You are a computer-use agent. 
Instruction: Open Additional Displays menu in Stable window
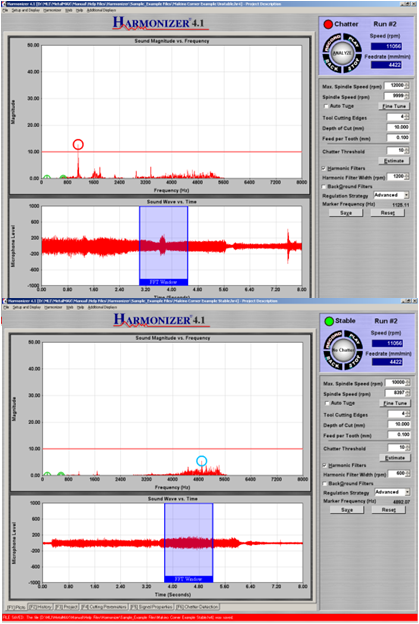click(102, 307)
